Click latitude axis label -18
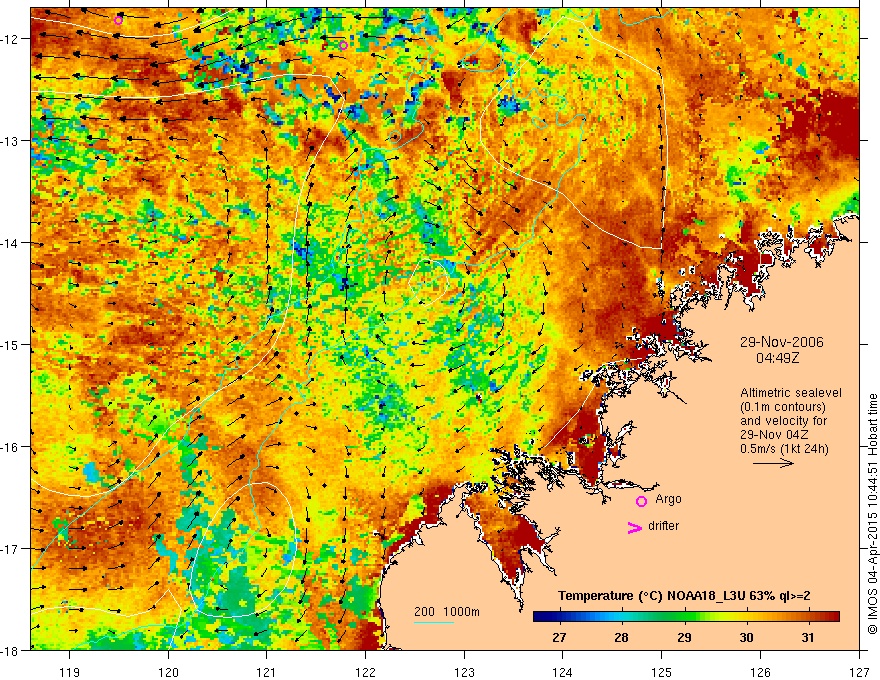The width and height of the screenshot is (880, 680). pos(10,650)
